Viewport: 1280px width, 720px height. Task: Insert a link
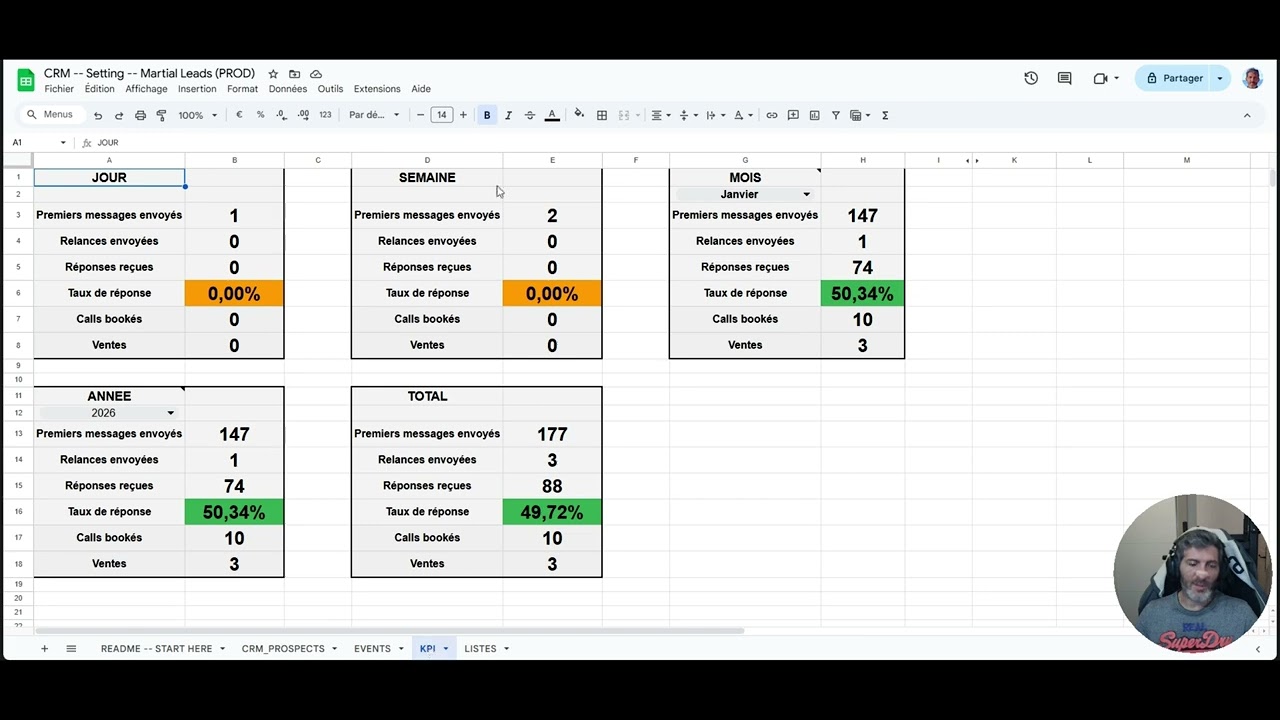(772, 115)
